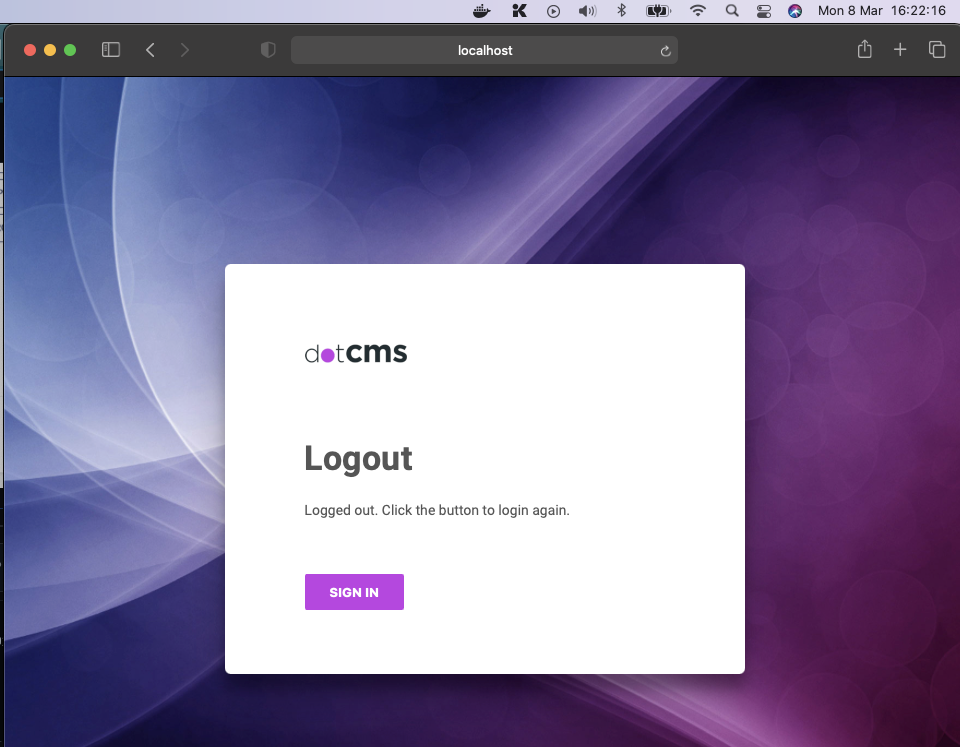Open the Docker whale menu bar icon
Screen dimensions: 960x747
(482, 10)
